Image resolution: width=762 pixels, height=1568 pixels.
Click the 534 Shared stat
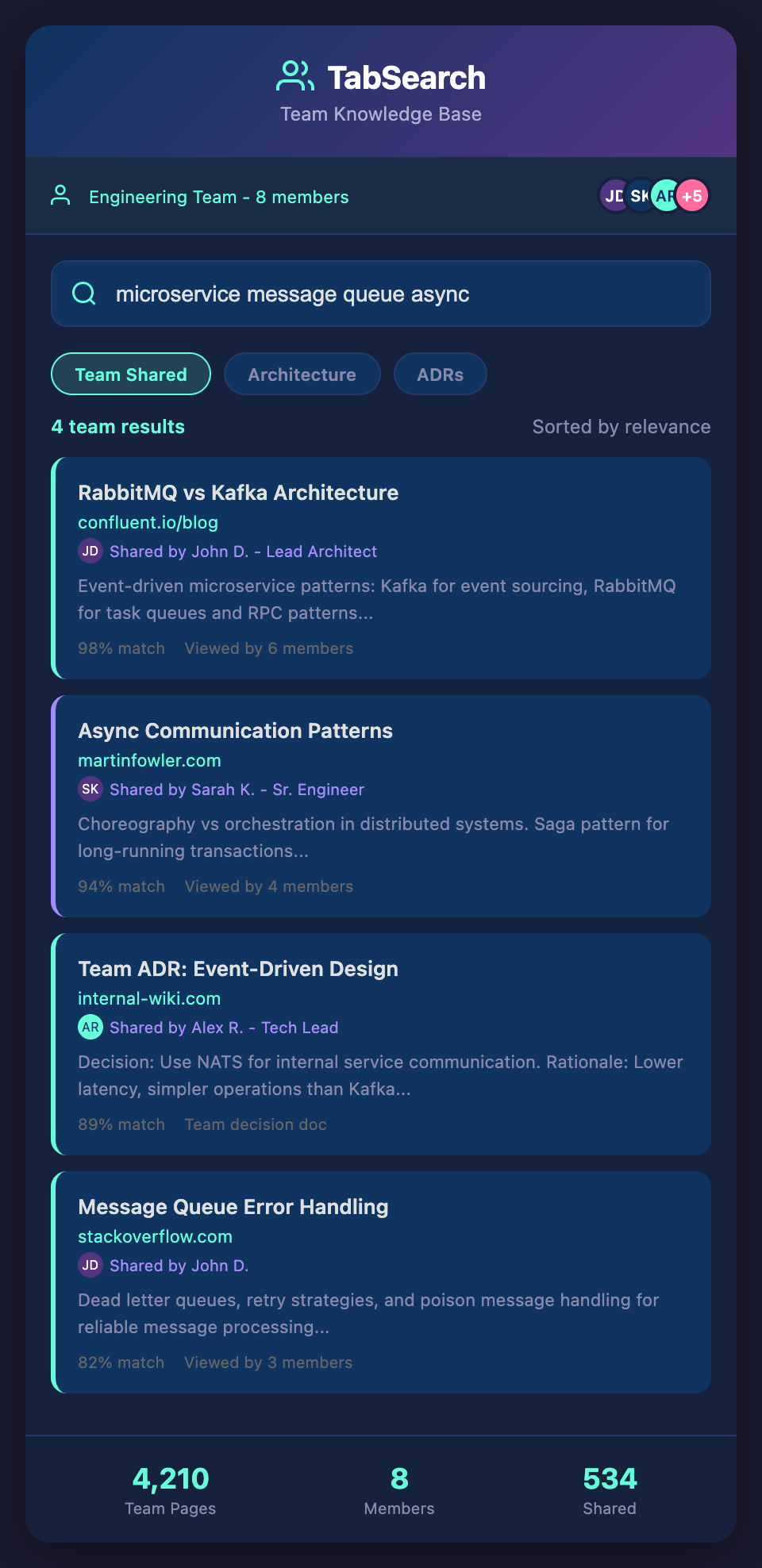[610, 1489]
